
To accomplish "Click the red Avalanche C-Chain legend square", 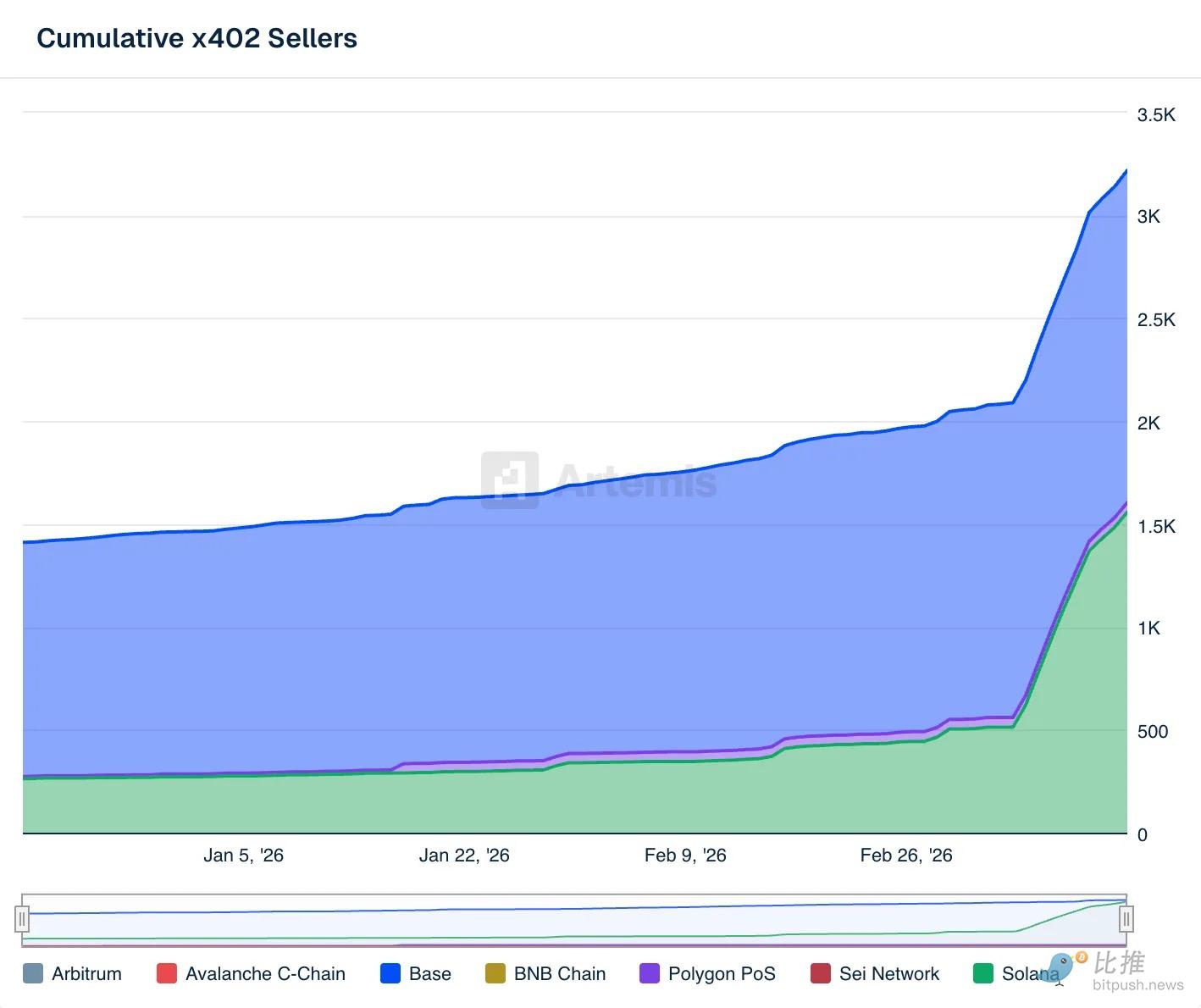I will click(x=167, y=973).
